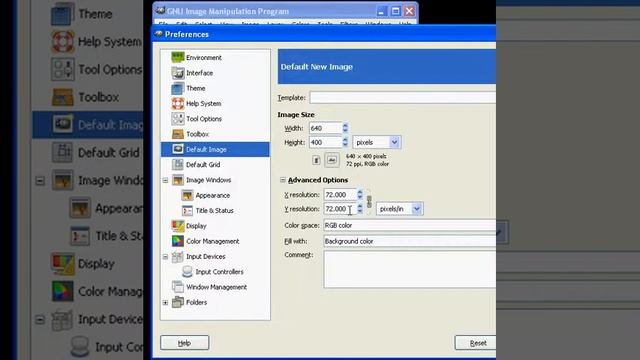Select the Image Windows icon
This screenshot has width=640, height=360.
[x=178, y=180]
